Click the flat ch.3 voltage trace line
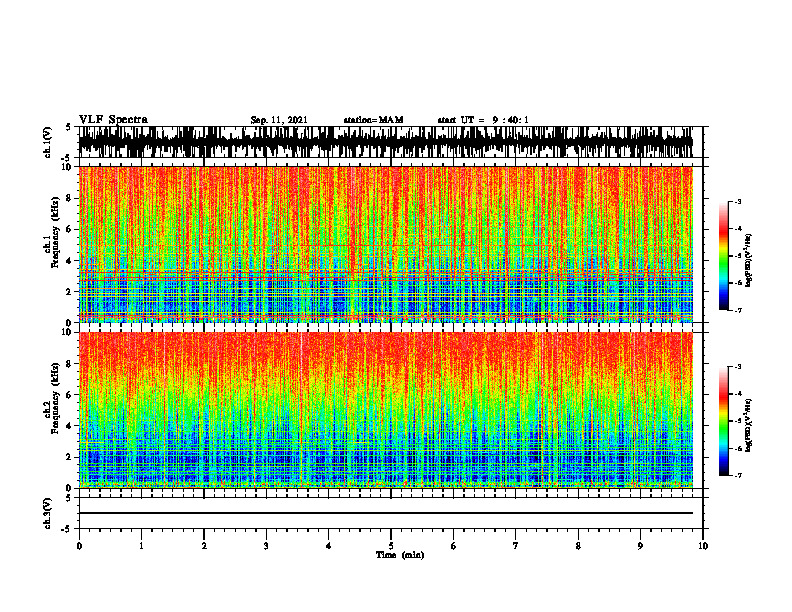792x612 pixels. pyautogui.click(x=386, y=513)
